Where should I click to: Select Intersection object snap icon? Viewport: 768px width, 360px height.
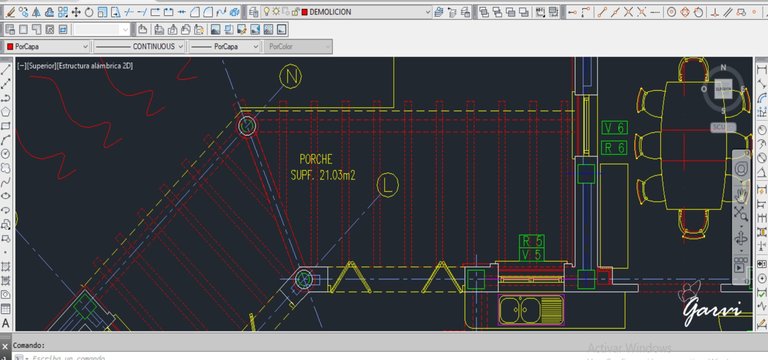coord(628,12)
